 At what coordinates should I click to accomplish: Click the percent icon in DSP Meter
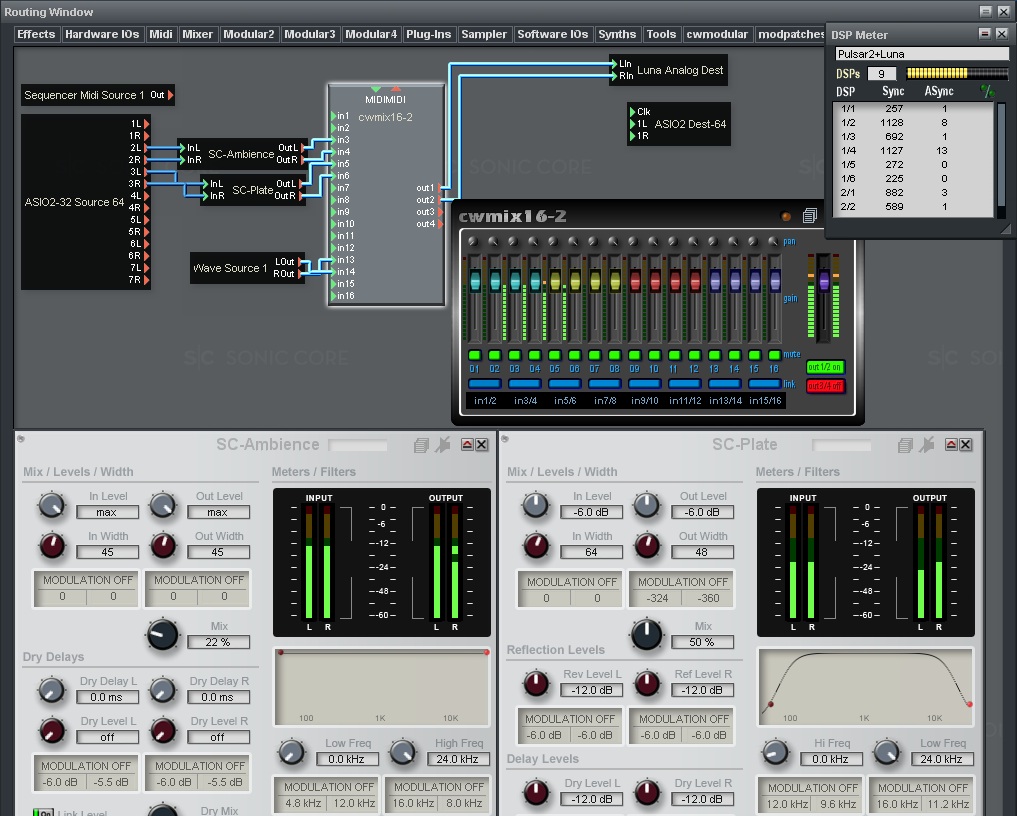click(989, 91)
